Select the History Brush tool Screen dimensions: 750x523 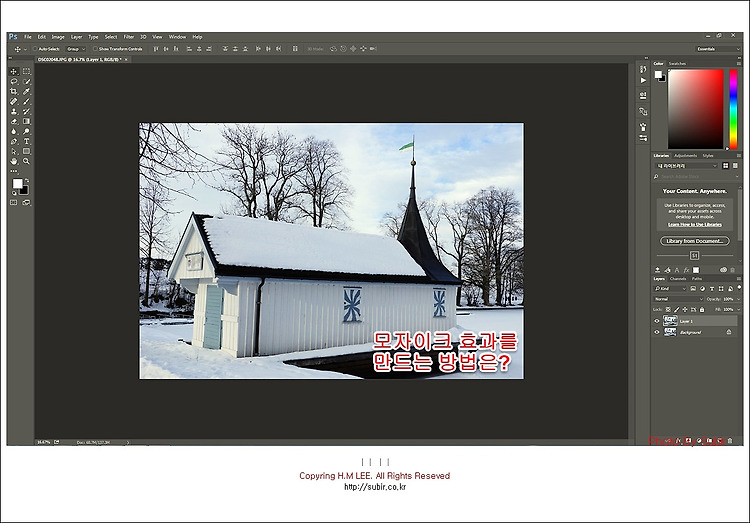pos(26,111)
